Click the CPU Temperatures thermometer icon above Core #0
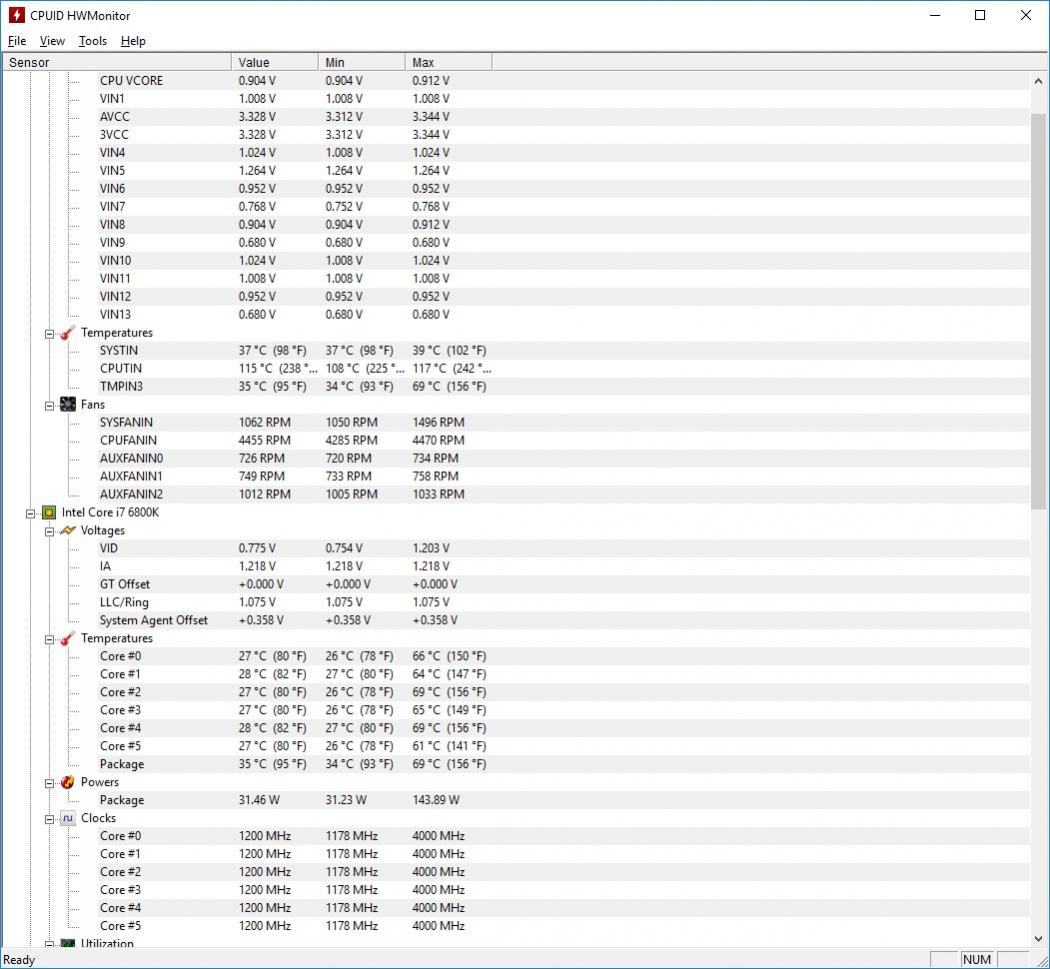Screen dimensions: 1050x969 (68, 639)
